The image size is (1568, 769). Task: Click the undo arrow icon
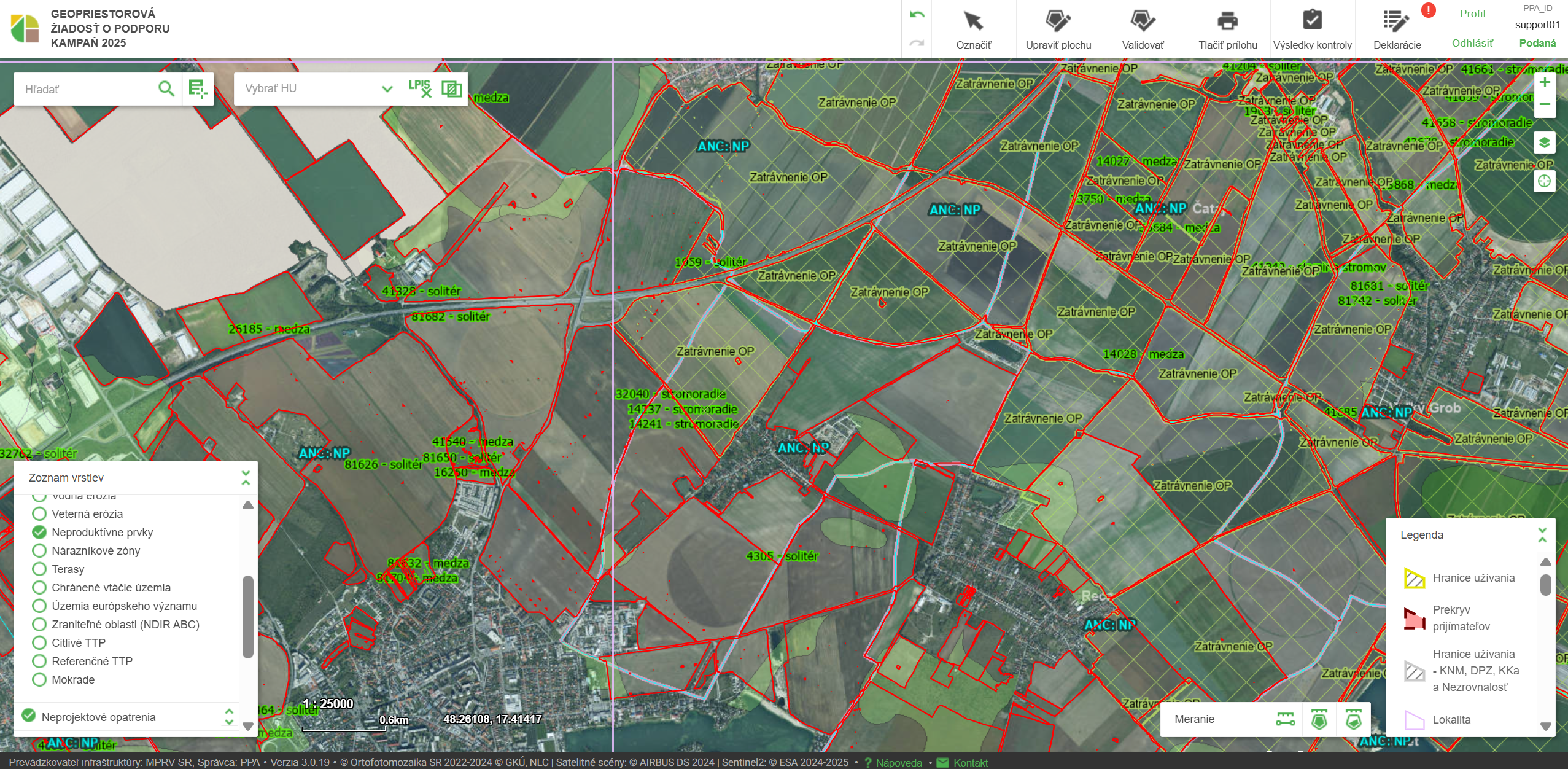point(917,15)
